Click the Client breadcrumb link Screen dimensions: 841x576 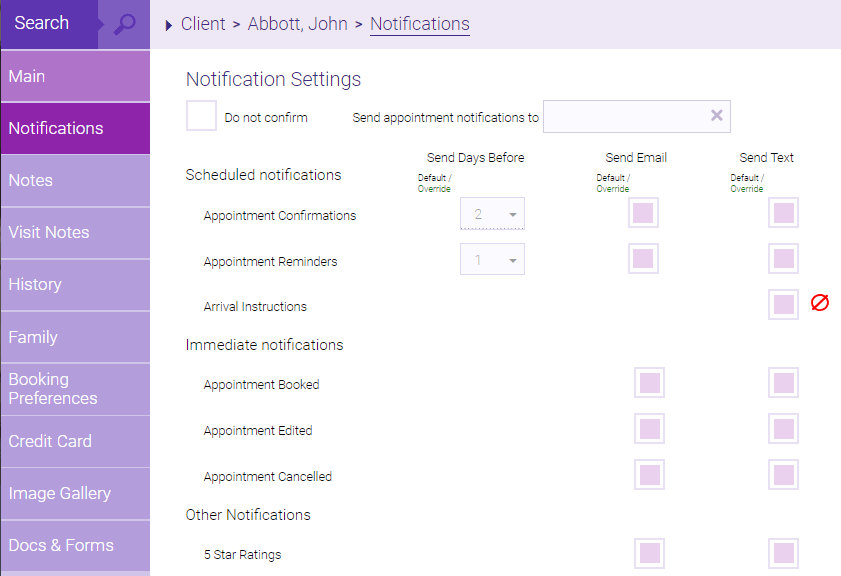[x=203, y=24]
